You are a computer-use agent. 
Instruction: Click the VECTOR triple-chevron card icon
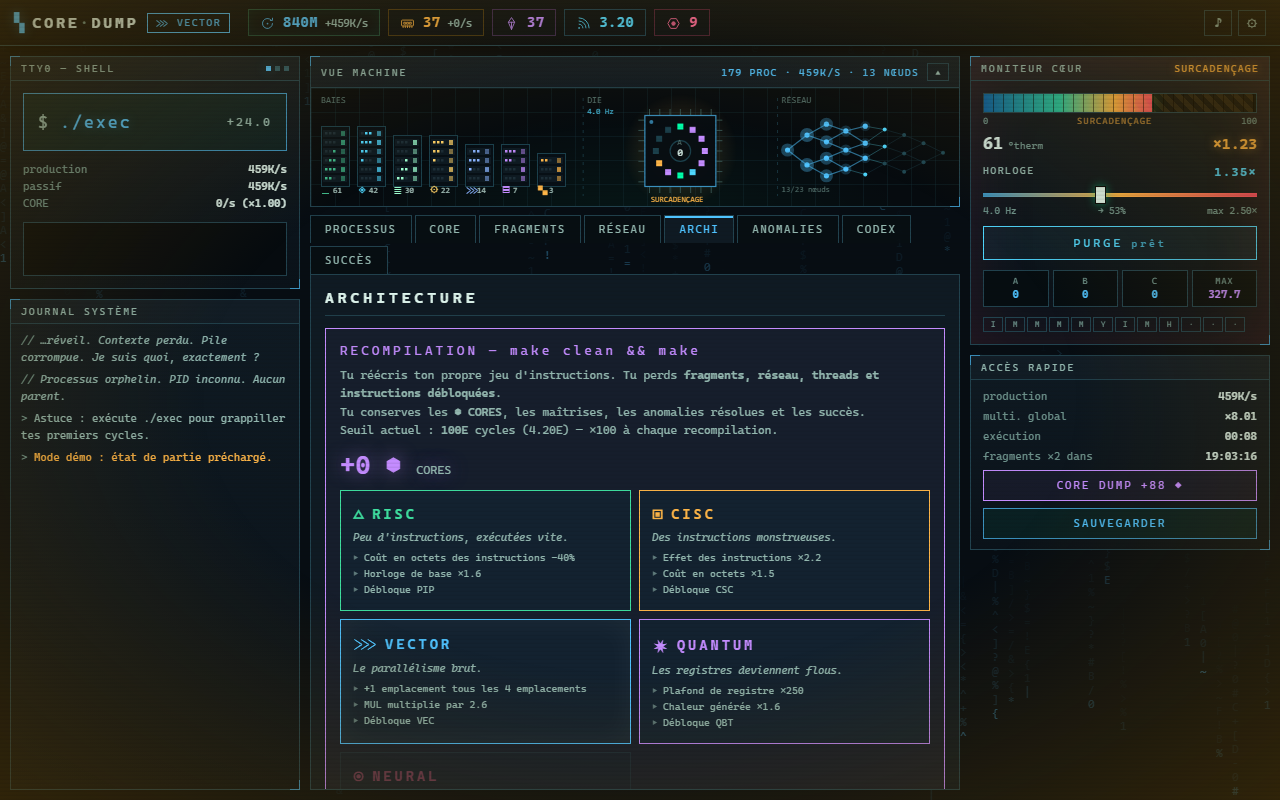tap(365, 644)
